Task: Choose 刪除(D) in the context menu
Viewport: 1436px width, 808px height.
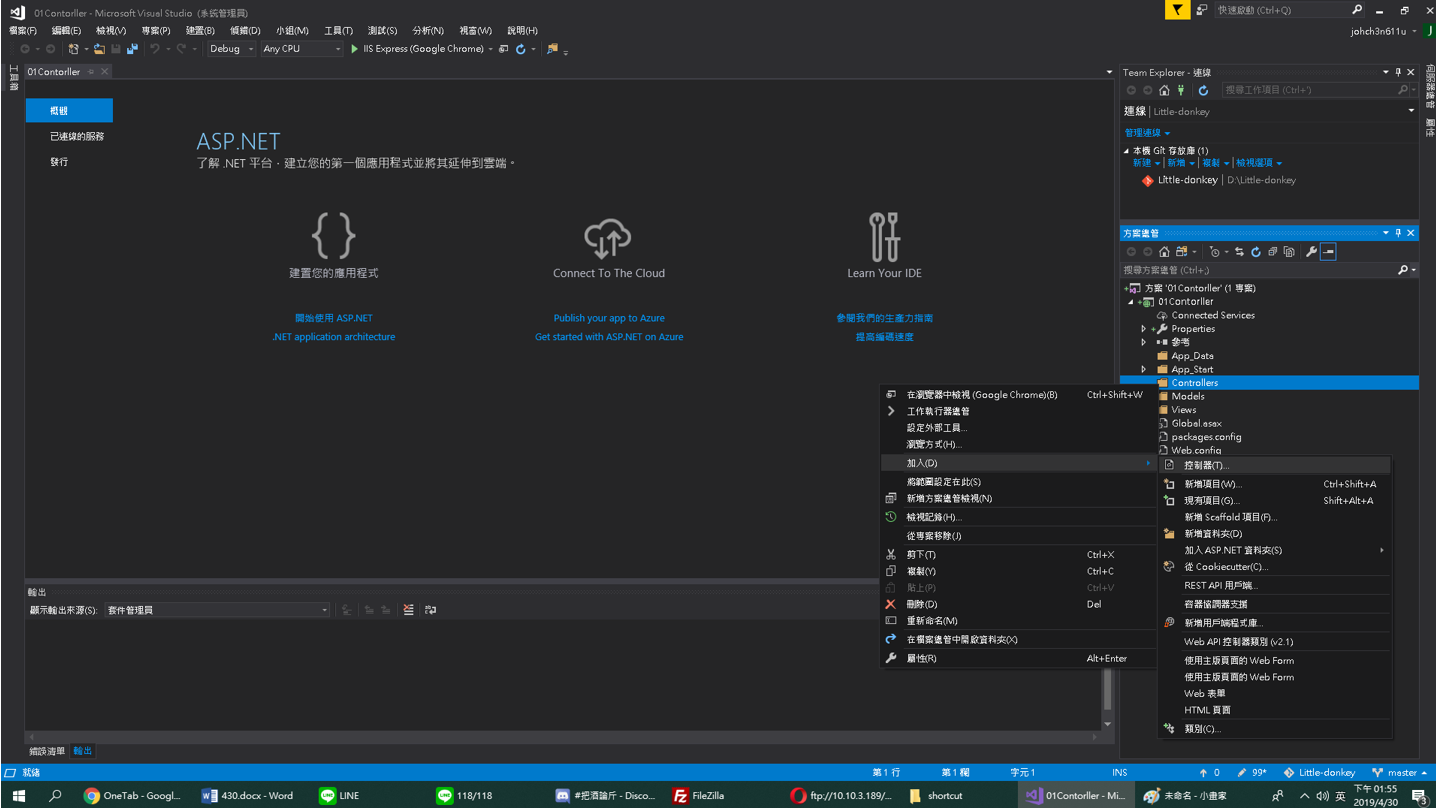Action: click(1017, 604)
